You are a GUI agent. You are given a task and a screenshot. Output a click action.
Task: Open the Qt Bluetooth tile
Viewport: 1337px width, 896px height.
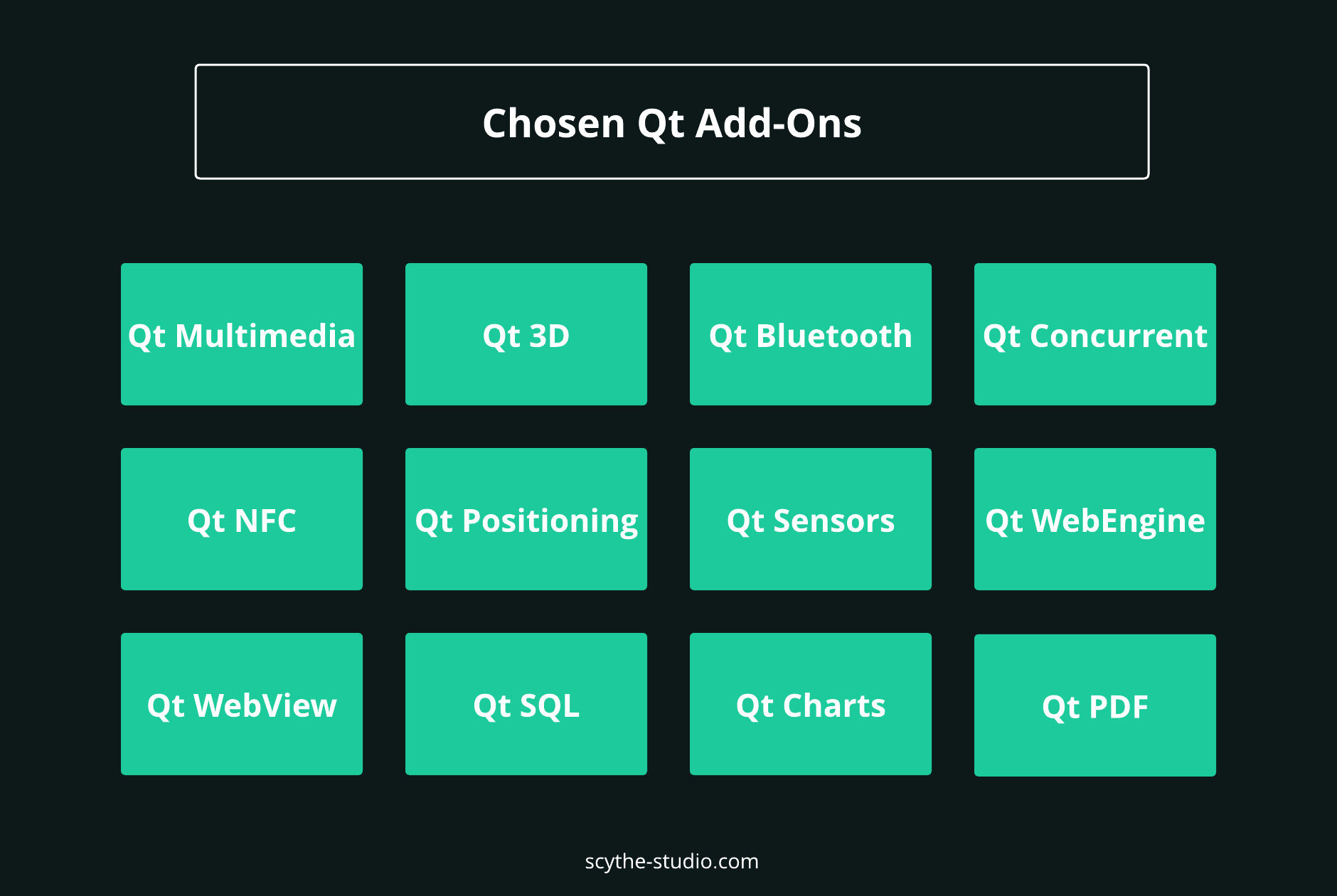tap(811, 334)
